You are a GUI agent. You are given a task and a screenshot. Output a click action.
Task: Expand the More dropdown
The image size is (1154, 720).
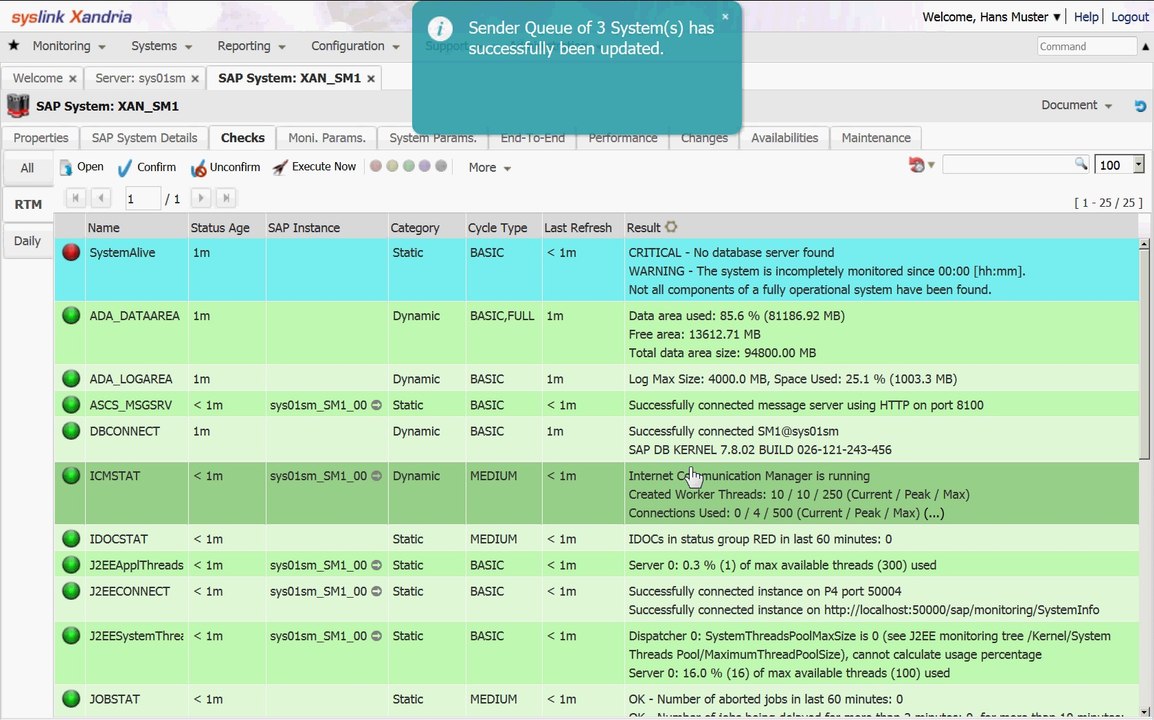coord(489,168)
